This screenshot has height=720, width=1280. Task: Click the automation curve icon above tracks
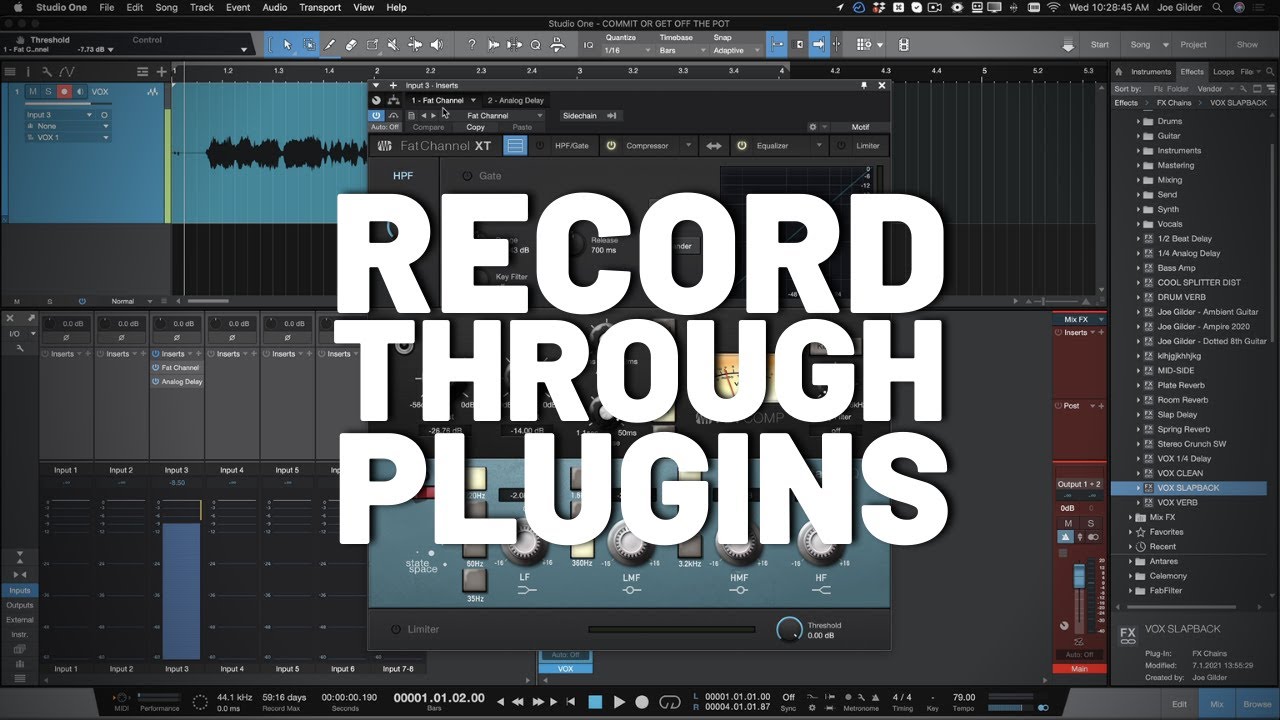pos(66,71)
